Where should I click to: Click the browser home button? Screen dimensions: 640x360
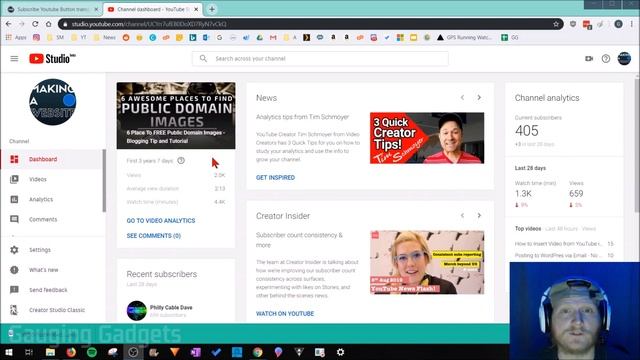pos(49,24)
